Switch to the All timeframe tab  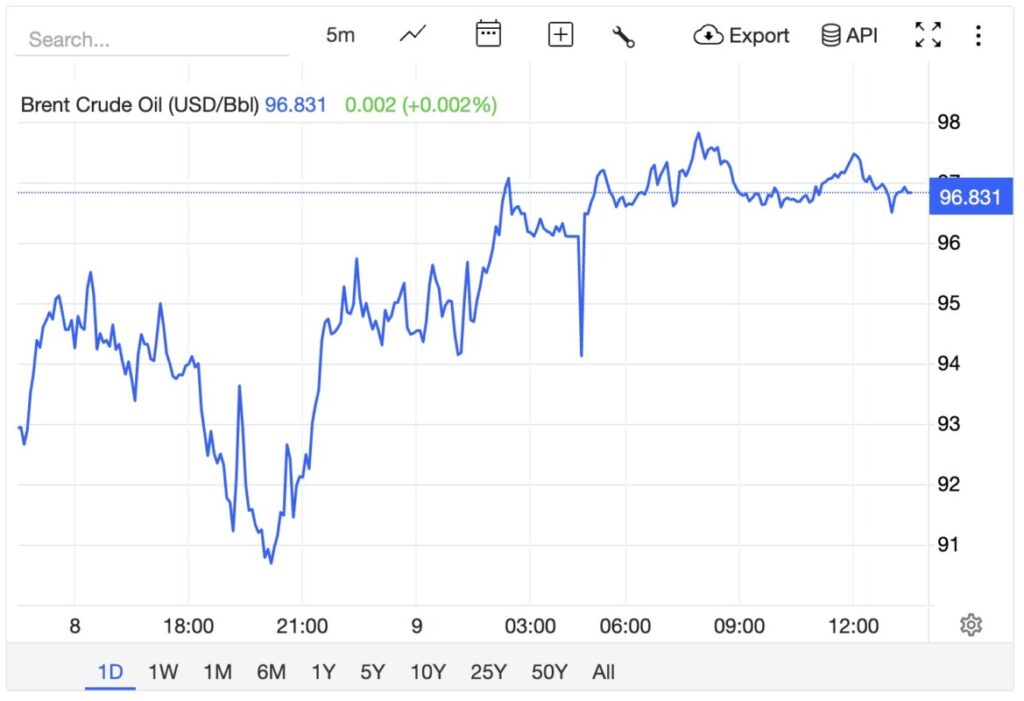[x=603, y=672]
